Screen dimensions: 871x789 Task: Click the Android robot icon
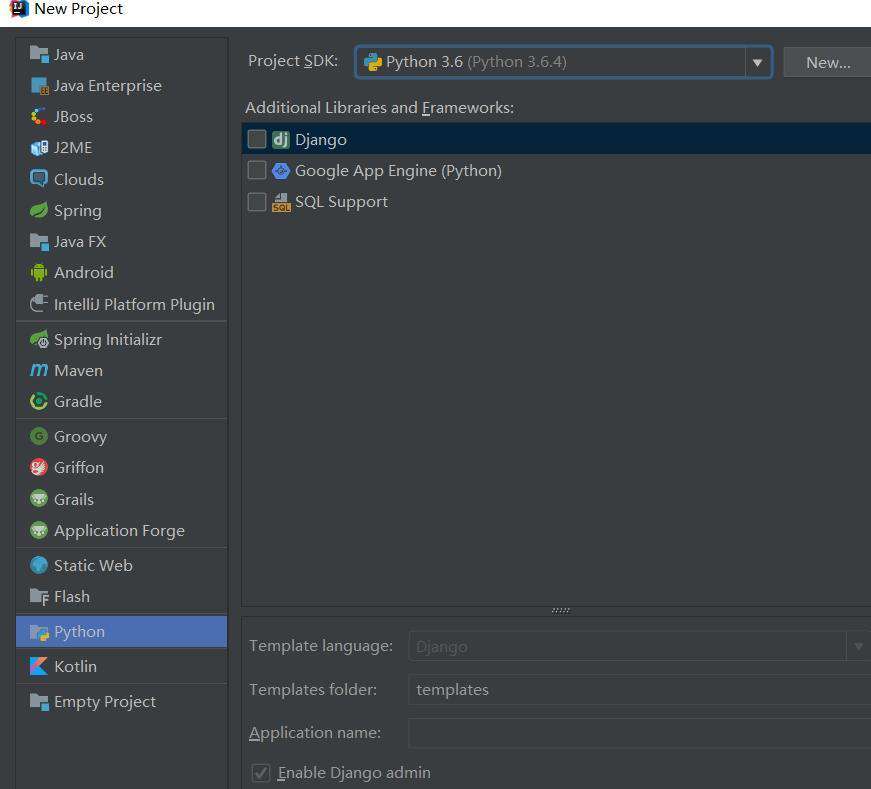(x=39, y=273)
